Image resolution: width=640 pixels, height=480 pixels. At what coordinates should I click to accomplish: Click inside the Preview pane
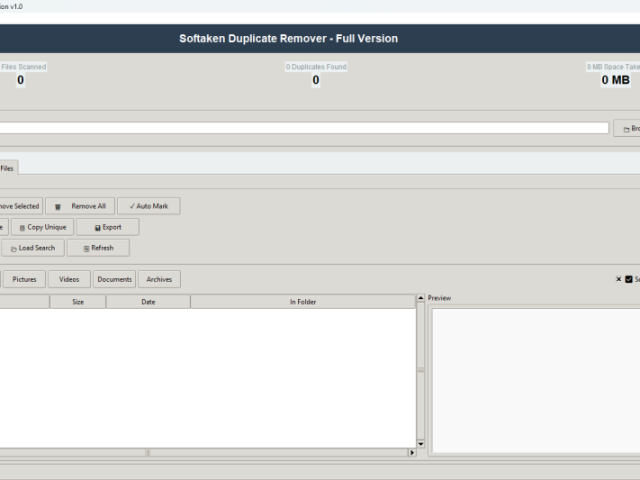pos(536,380)
